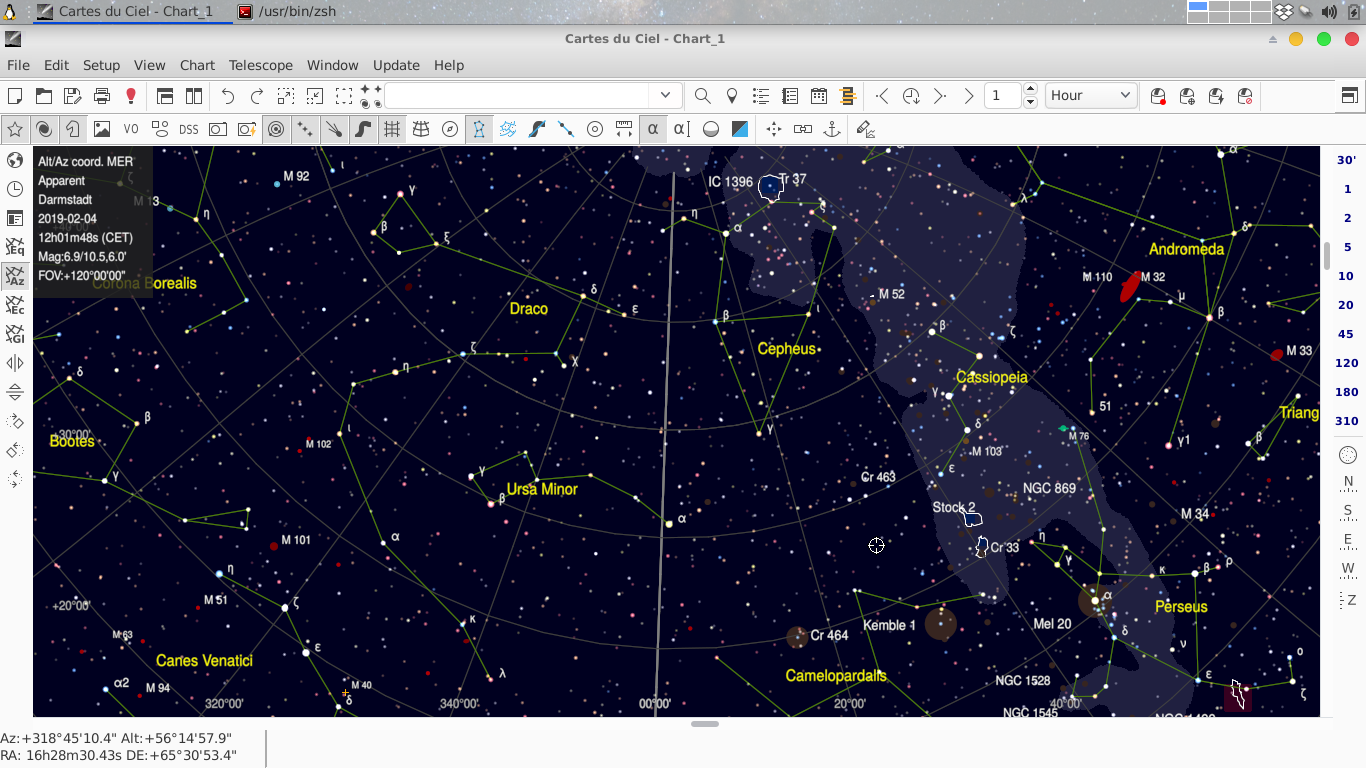The width and height of the screenshot is (1366, 768).
Task: Toggle nebulae display with the galaxy icon
Action: (x=44, y=129)
